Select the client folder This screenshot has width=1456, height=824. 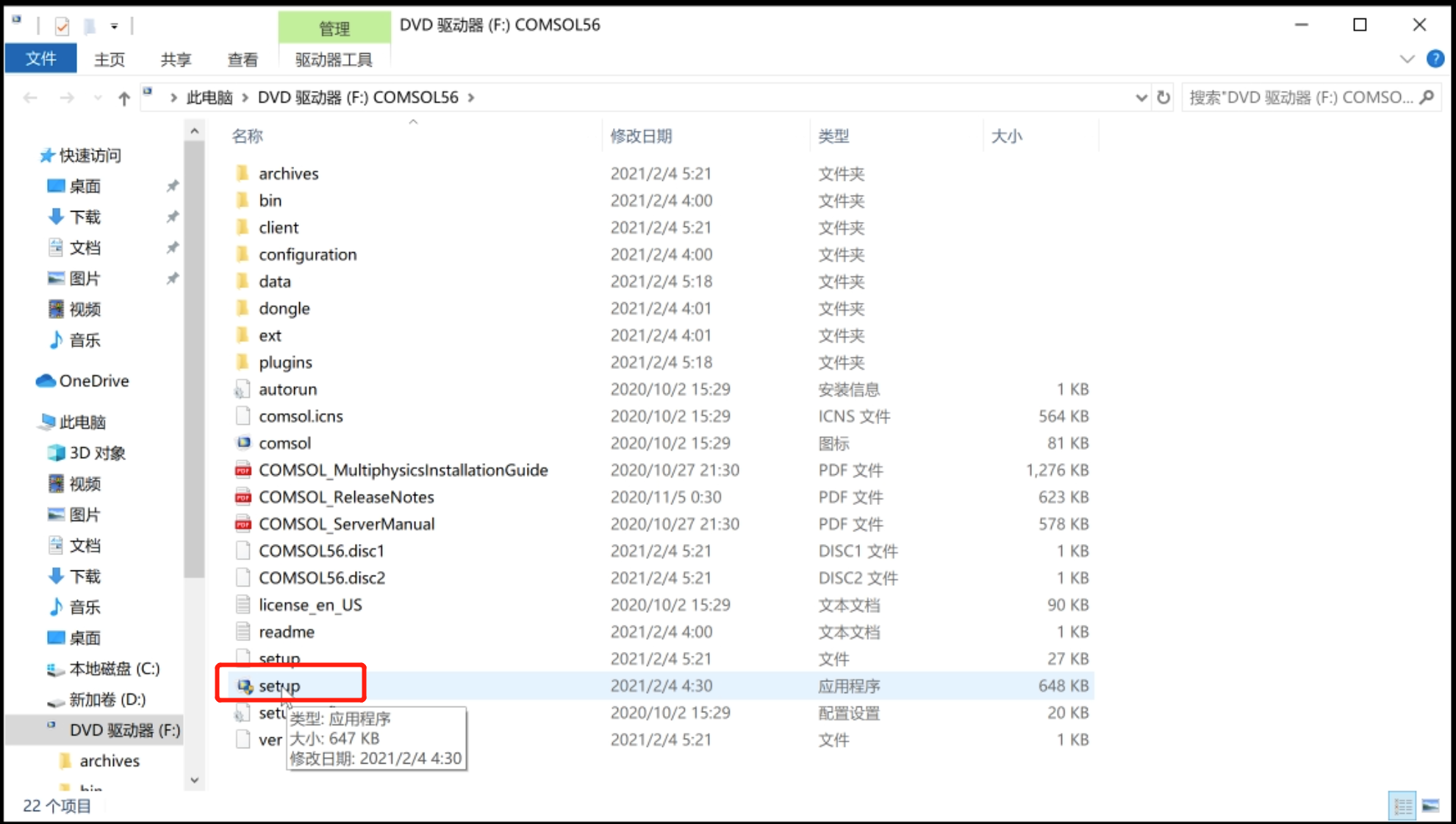click(x=279, y=228)
